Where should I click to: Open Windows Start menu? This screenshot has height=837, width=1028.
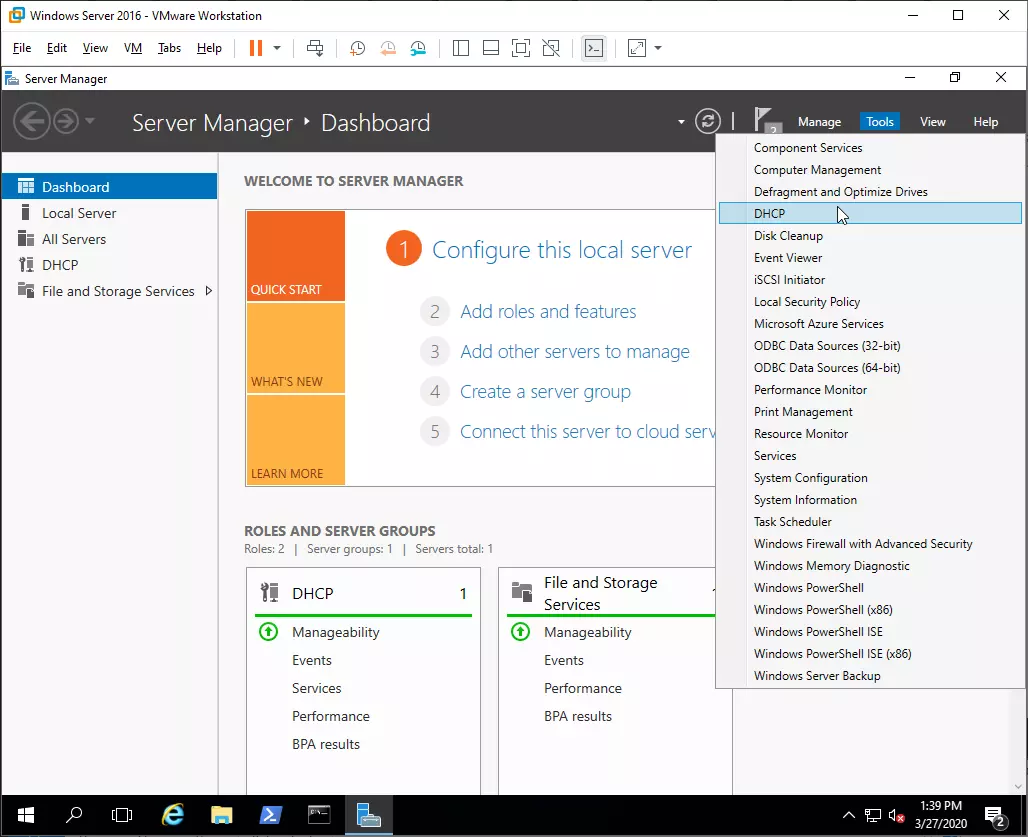(x=26, y=815)
